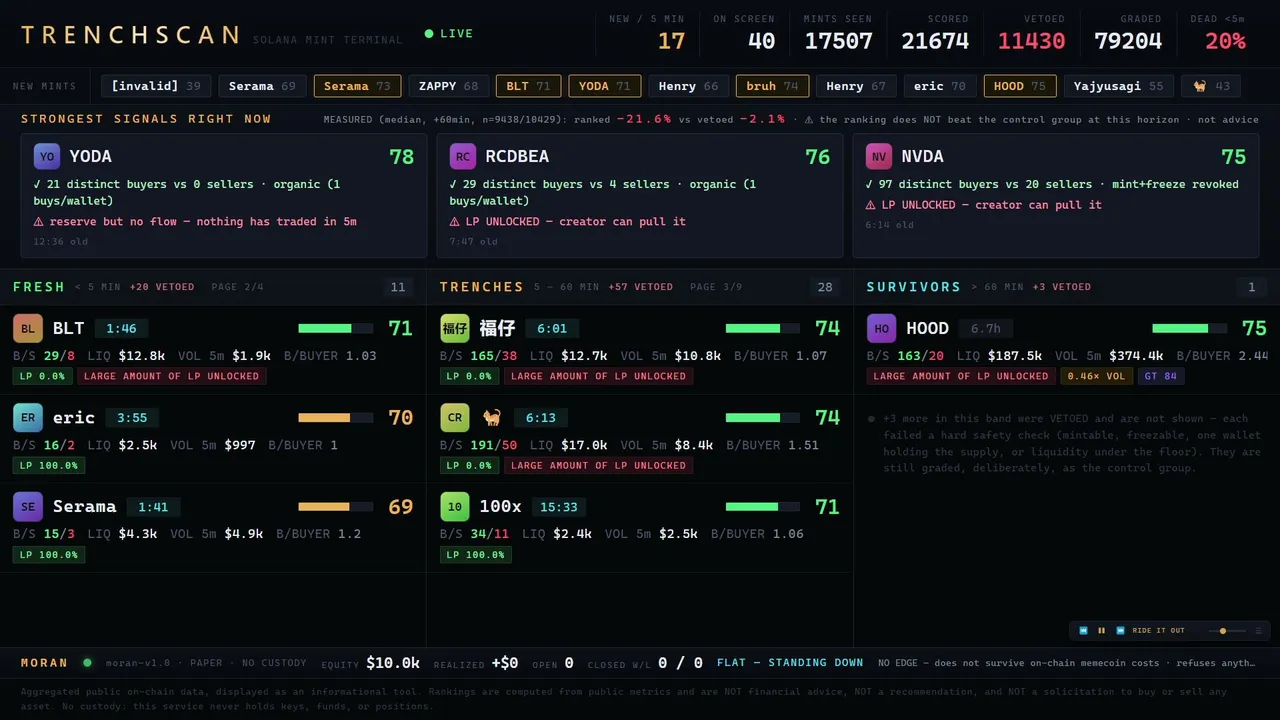Click the HOOD GT 84 tag

(1161, 376)
